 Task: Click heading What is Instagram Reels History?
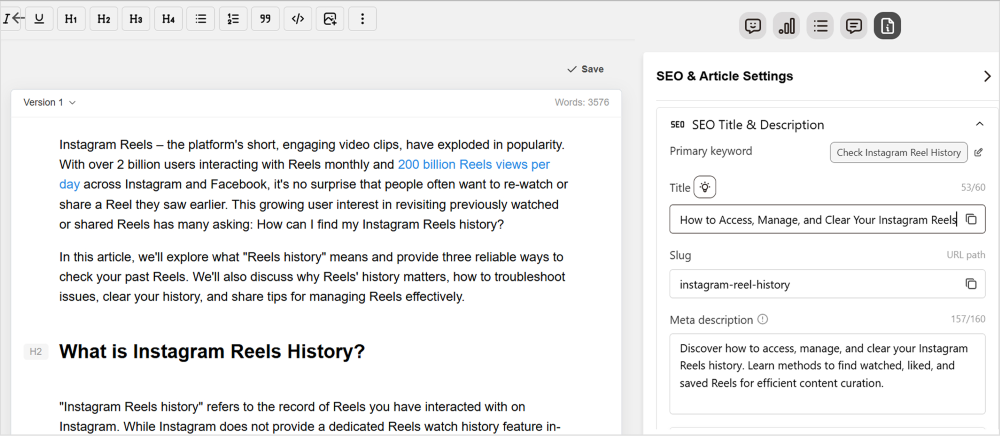(212, 352)
